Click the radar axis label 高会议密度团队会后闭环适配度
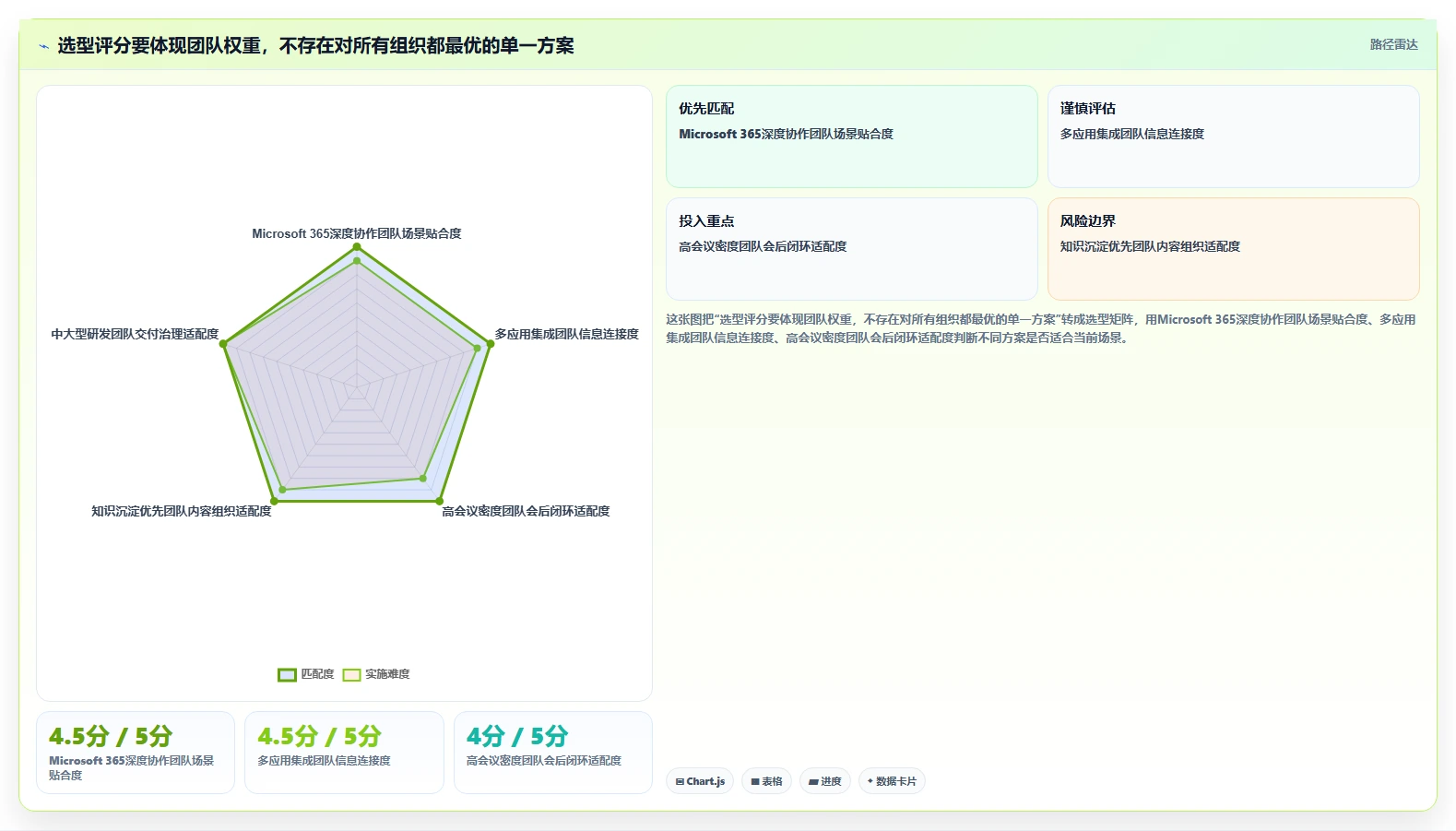Screen dimensions: 1456x831 coord(526,511)
